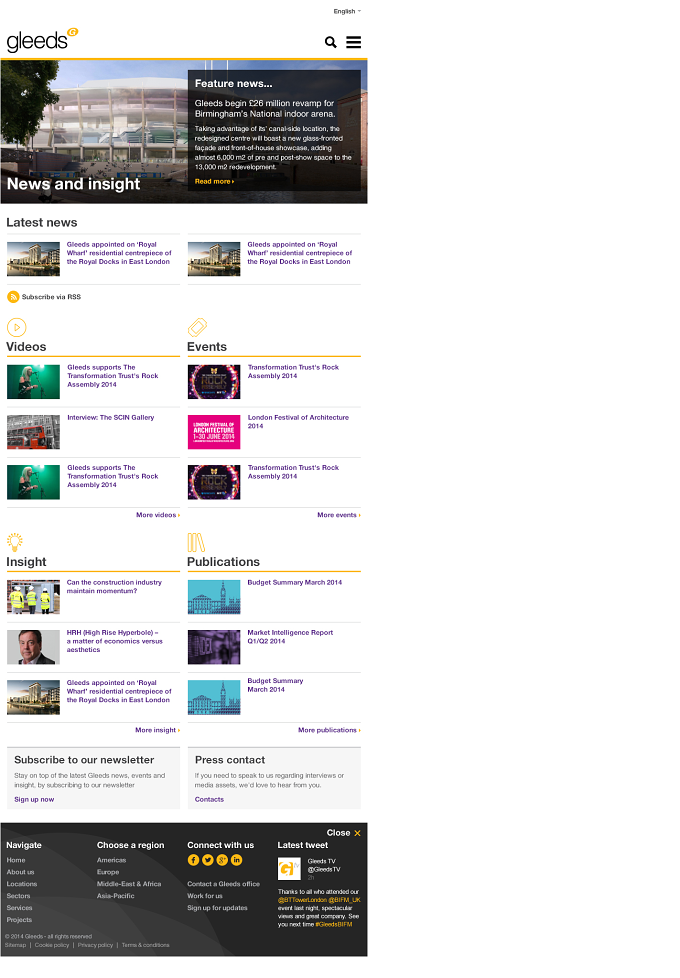
Task: Click the orange RSS feed icon
Action: (13, 297)
